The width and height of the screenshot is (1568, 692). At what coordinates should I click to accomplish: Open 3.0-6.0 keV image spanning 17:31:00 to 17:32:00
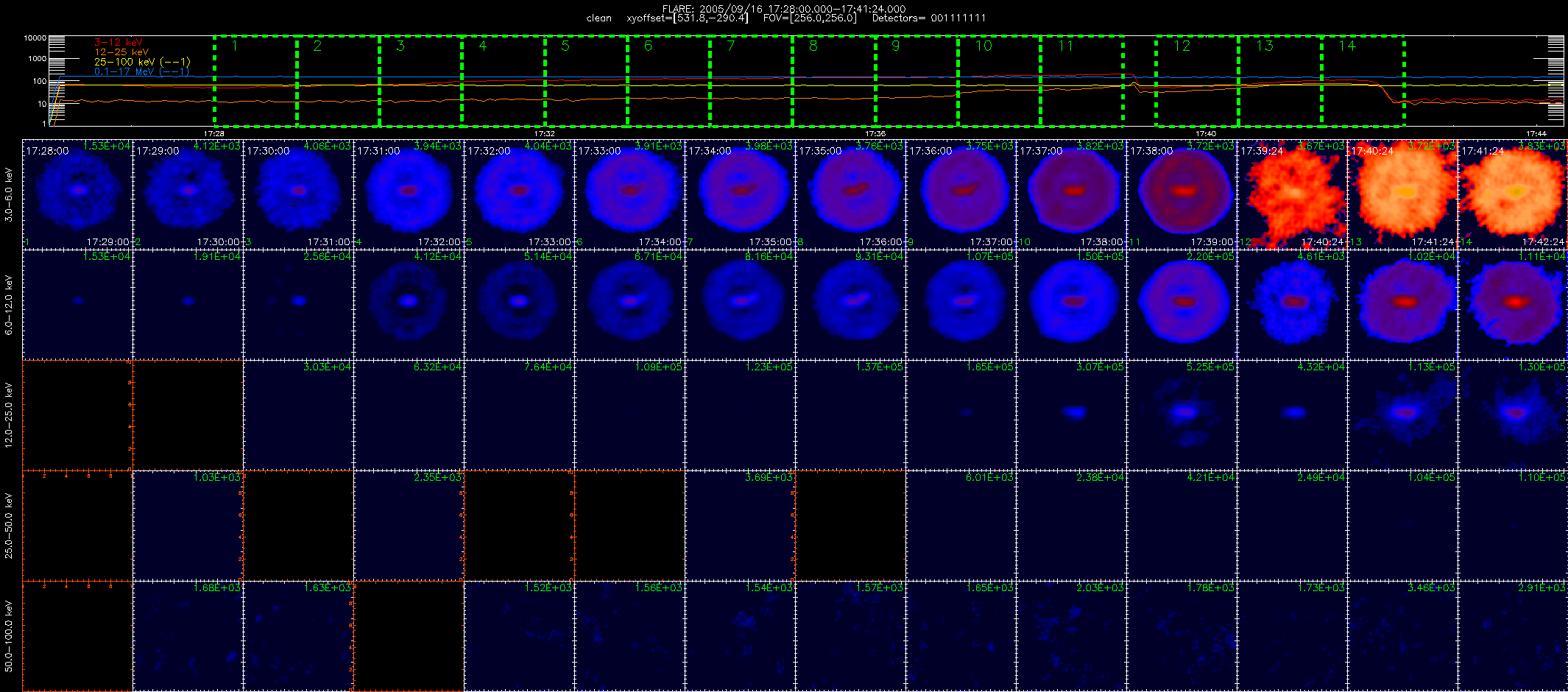(x=409, y=194)
